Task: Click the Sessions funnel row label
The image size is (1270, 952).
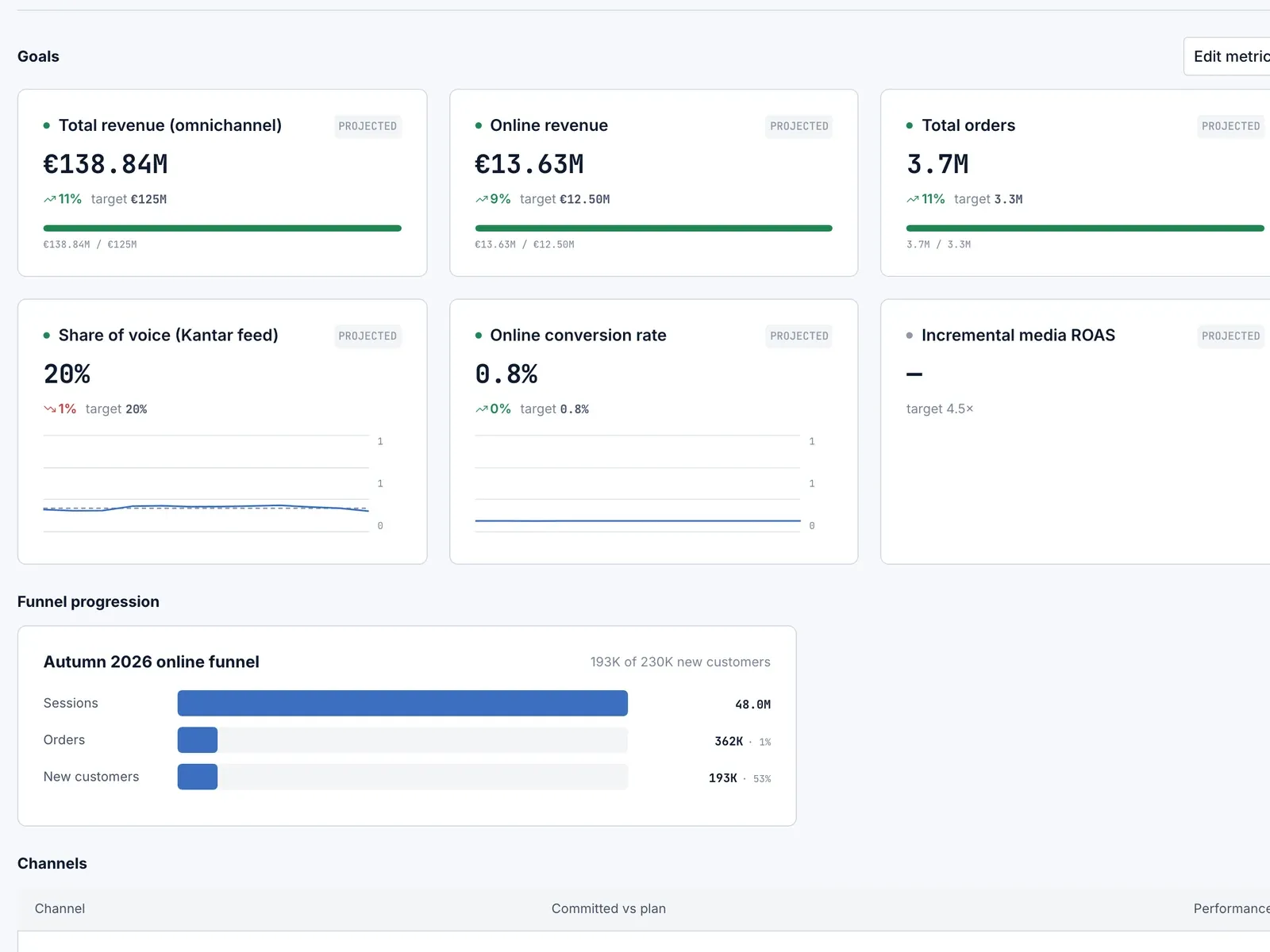Action: click(71, 703)
